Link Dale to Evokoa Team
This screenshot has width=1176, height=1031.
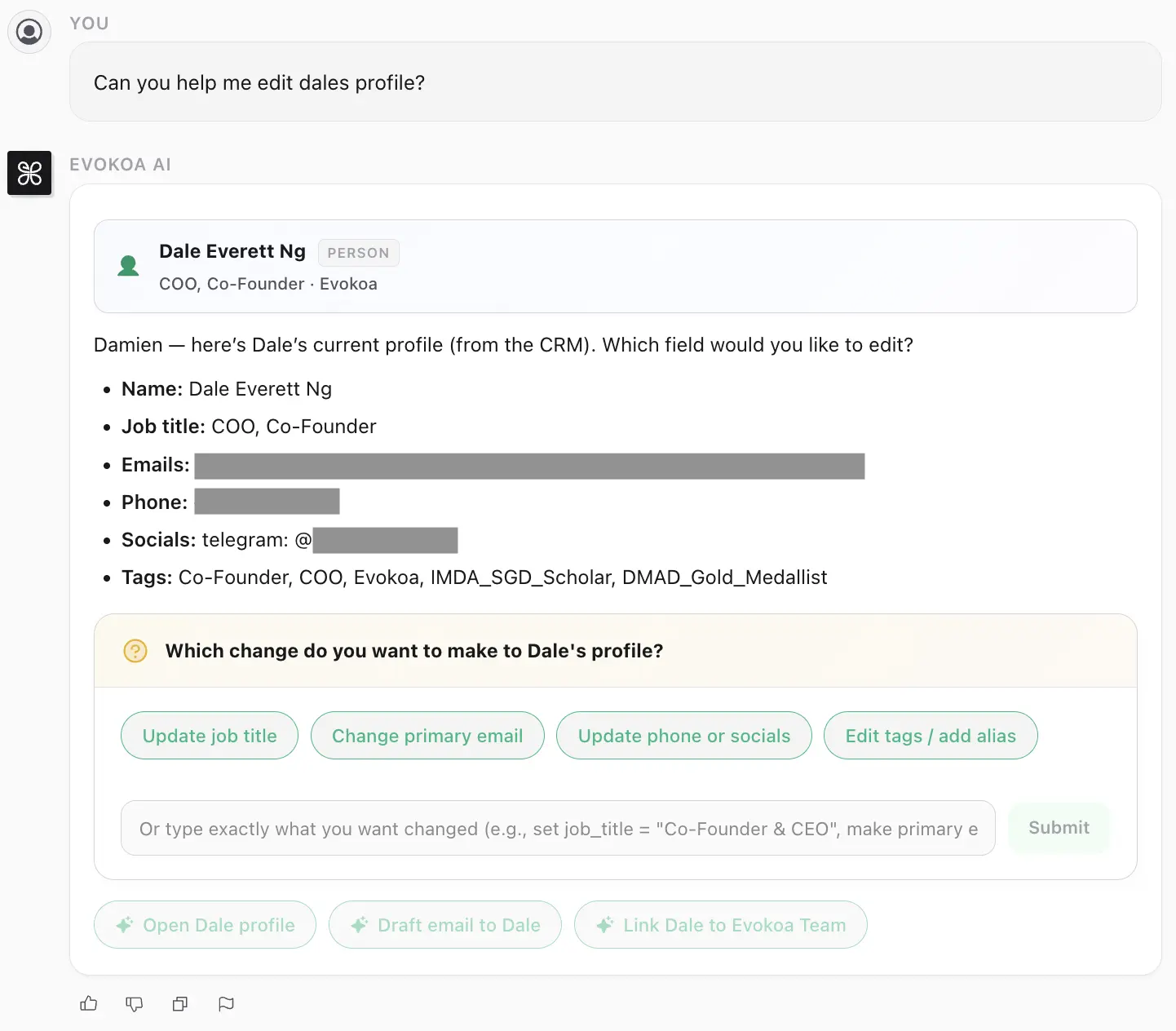pyautogui.click(x=720, y=924)
